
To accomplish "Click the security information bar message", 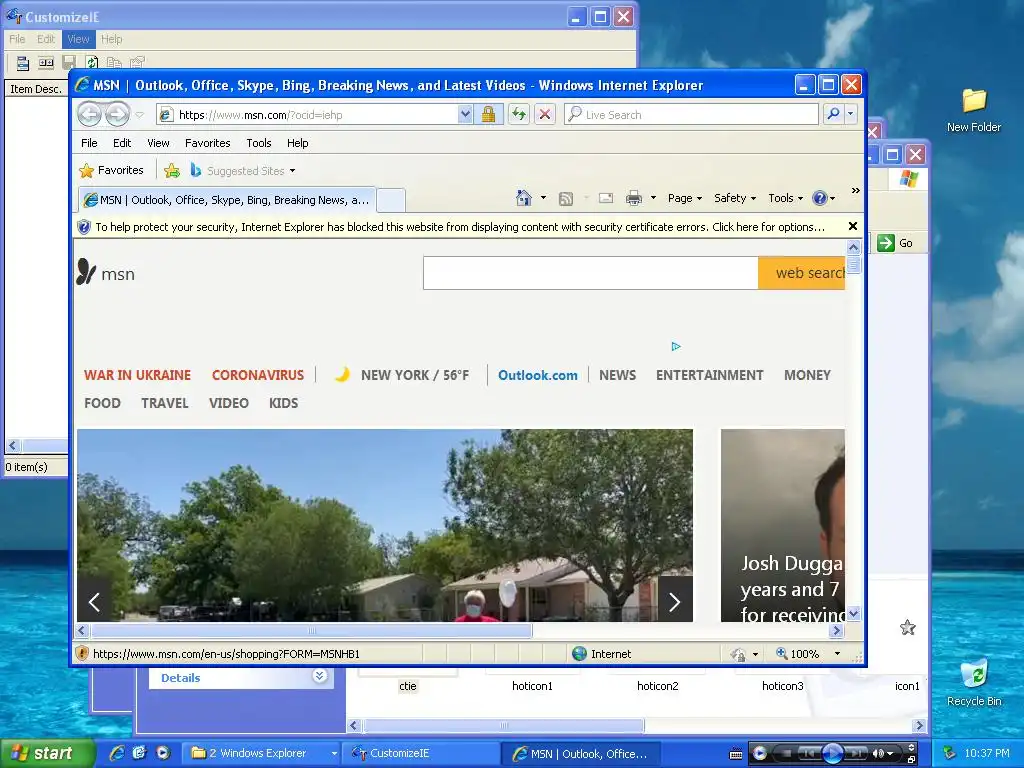I will pyautogui.click(x=460, y=227).
